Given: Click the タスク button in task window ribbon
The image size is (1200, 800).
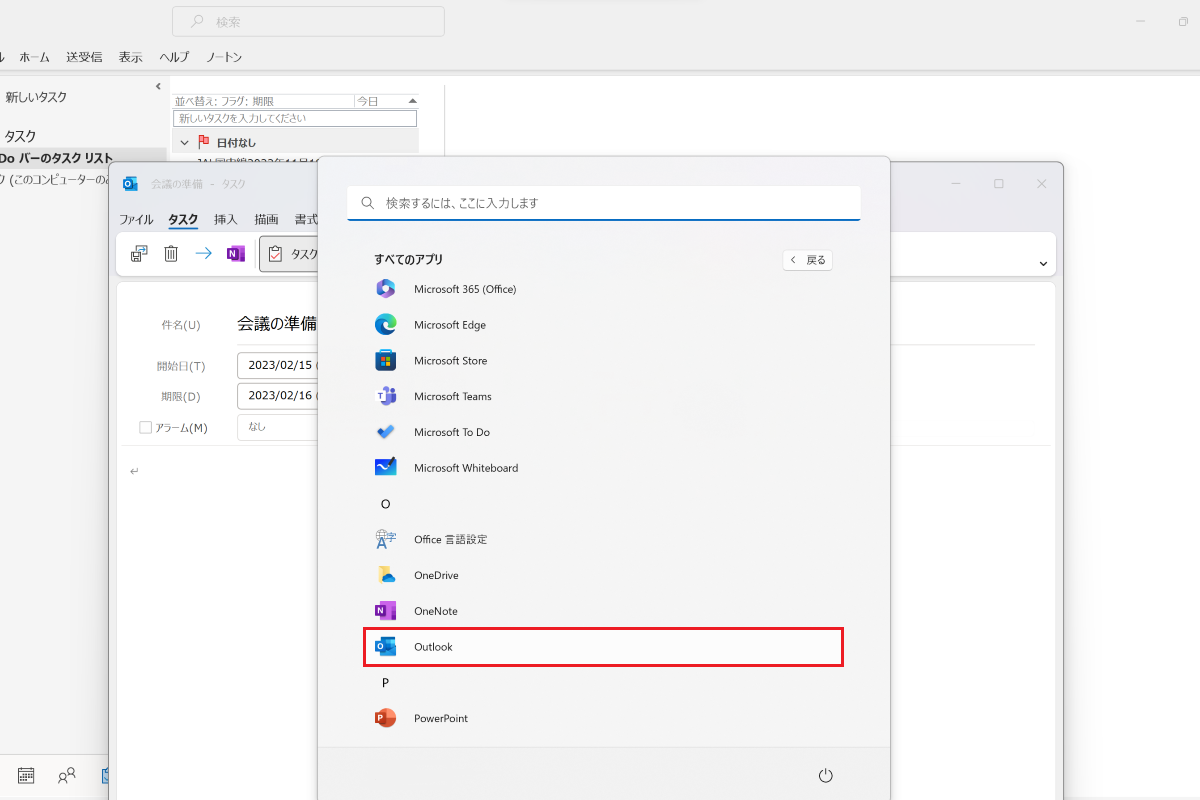Looking at the screenshot, I should tap(290, 254).
